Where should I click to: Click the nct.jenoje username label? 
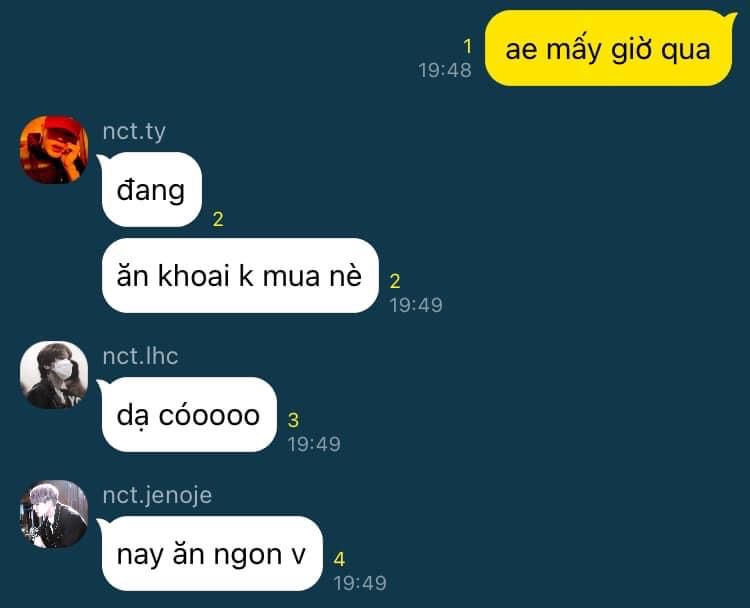pyautogui.click(x=157, y=495)
